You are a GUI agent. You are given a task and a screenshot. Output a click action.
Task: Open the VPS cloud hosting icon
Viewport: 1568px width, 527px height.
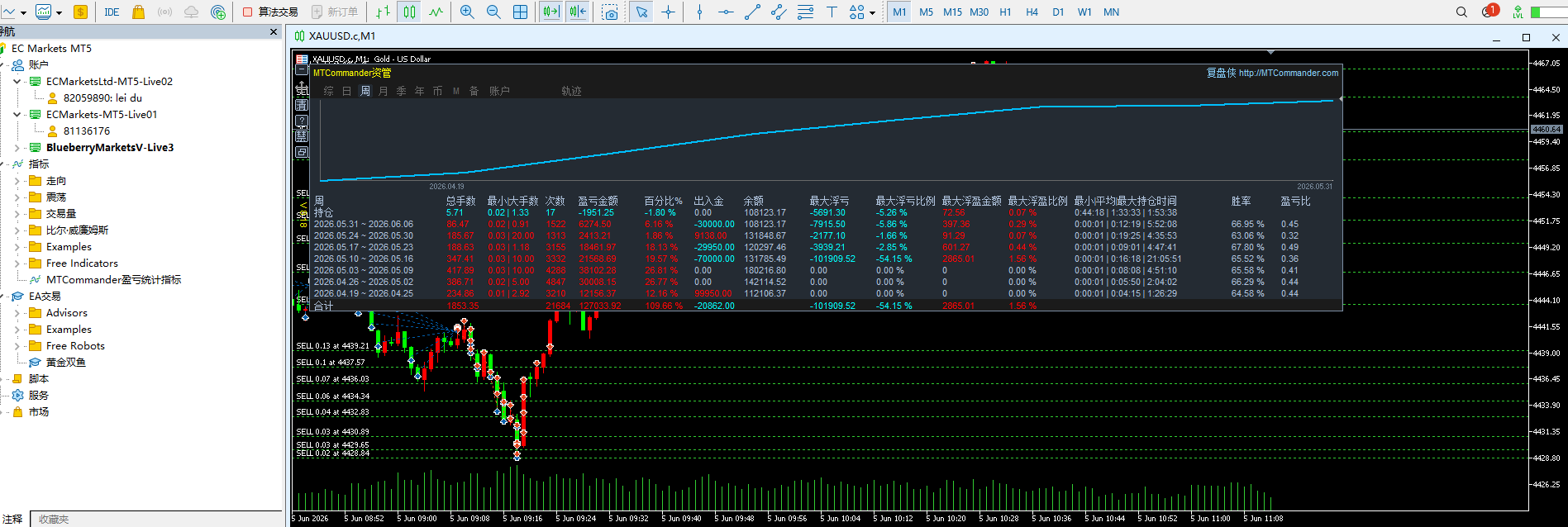(191, 12)
